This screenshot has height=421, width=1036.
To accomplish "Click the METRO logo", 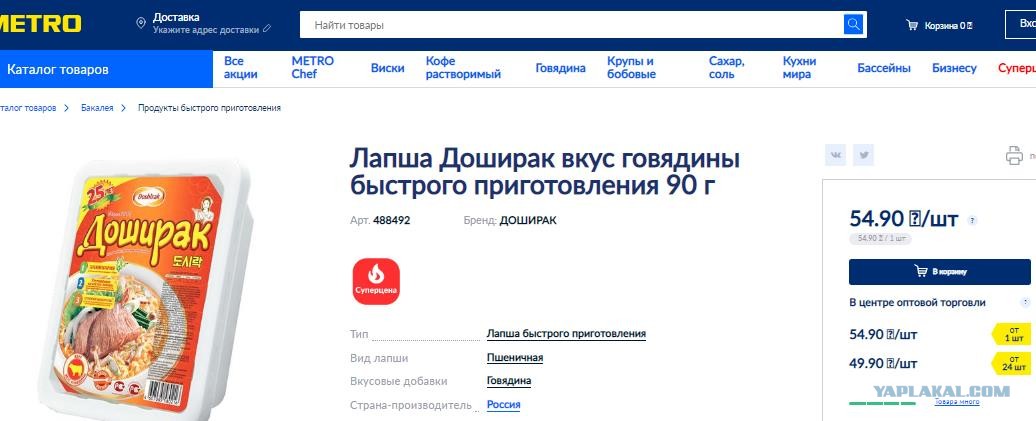I will pos(40,24).
